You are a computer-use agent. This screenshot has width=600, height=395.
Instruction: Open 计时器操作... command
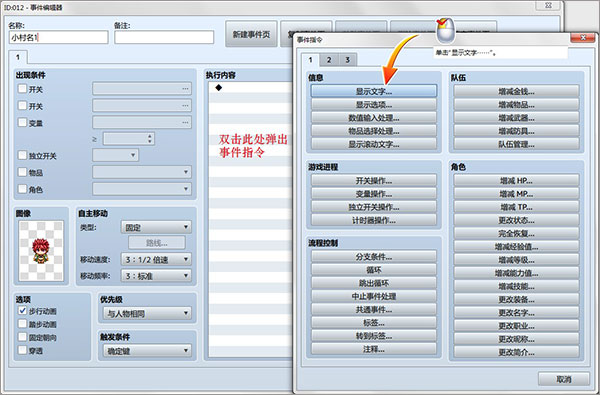(373, 220)
